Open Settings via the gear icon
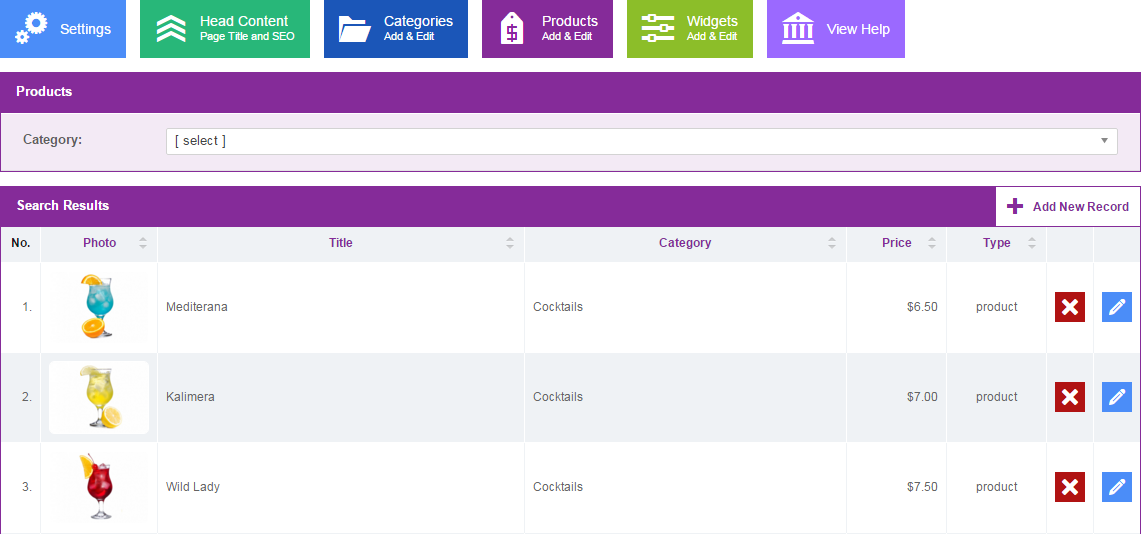Image resolution: width=1141 pixels, height=534 pixels. coord(32,29)
